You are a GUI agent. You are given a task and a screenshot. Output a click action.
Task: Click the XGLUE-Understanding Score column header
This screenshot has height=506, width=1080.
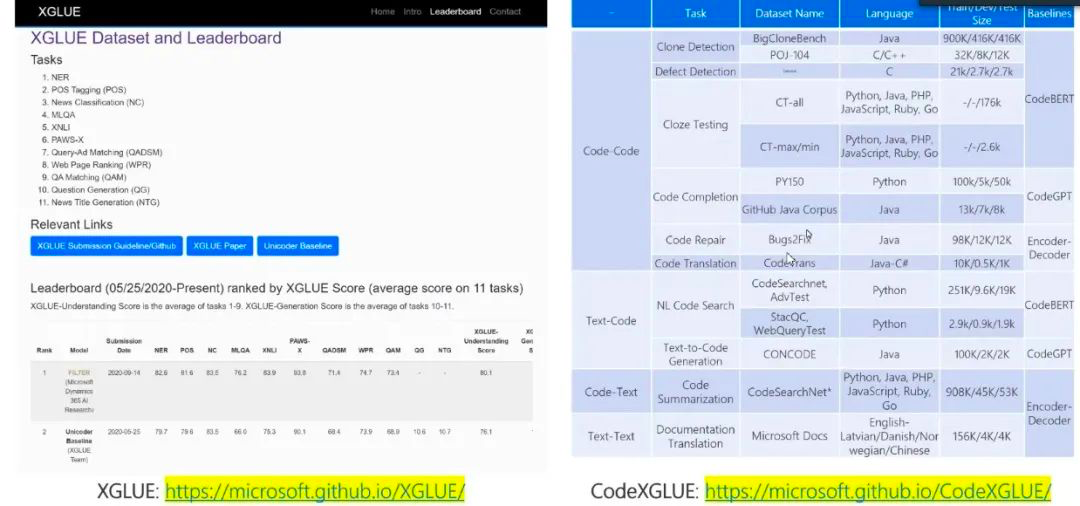click(x=486, y=341)
